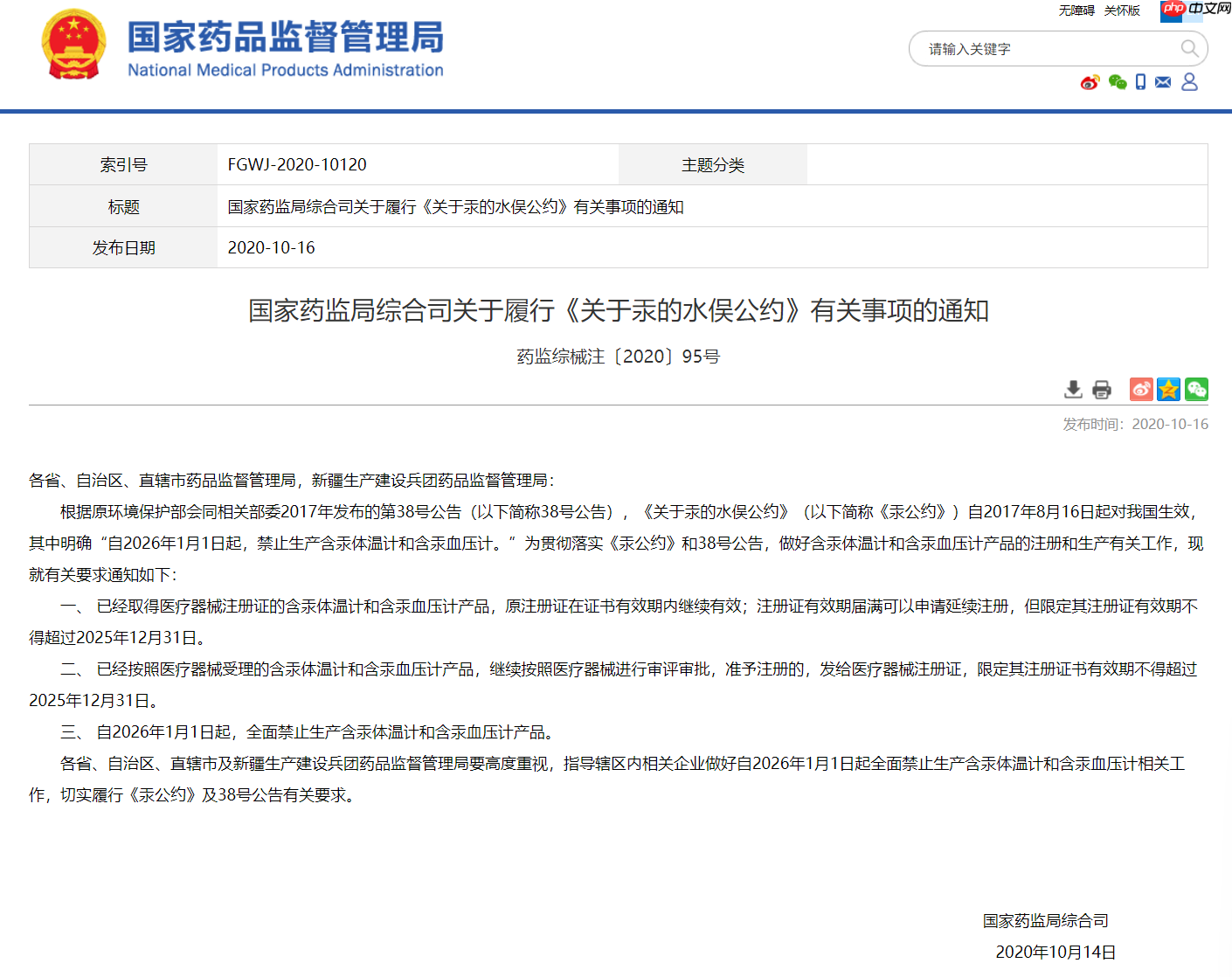Open the 无障碍 accessibility link

1076,10
